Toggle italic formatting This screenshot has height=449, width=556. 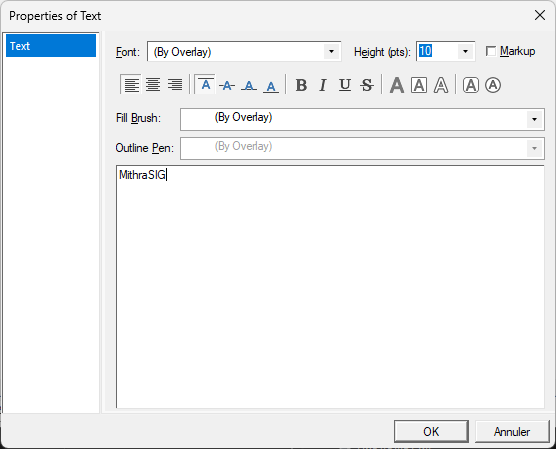(x=323, y=85)
